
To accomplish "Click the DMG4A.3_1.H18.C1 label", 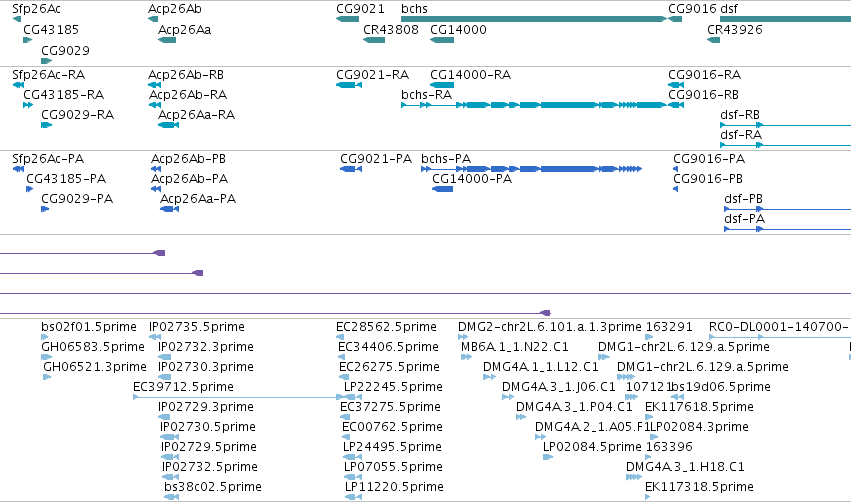I will [x=685, y=467].
